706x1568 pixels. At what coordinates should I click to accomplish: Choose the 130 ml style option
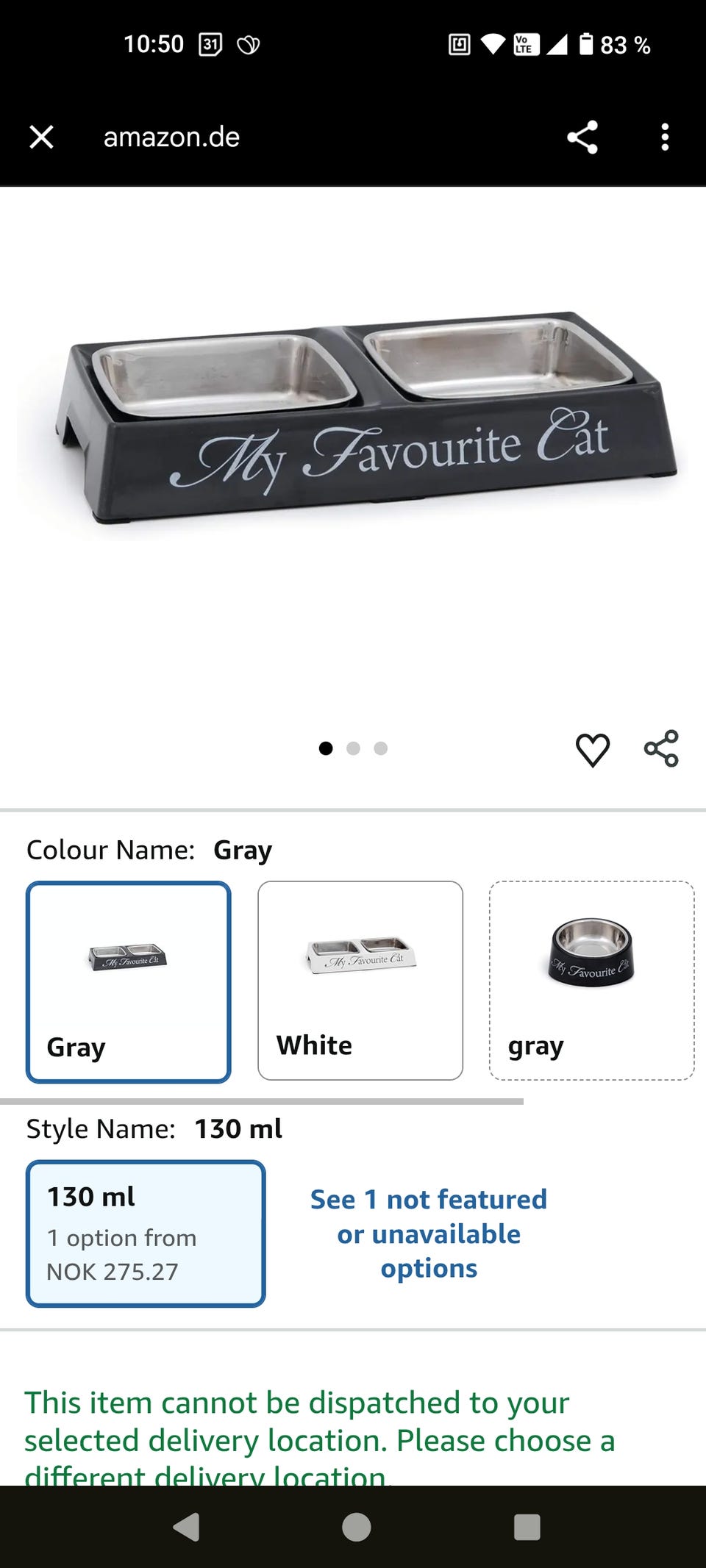[146, 1234]
